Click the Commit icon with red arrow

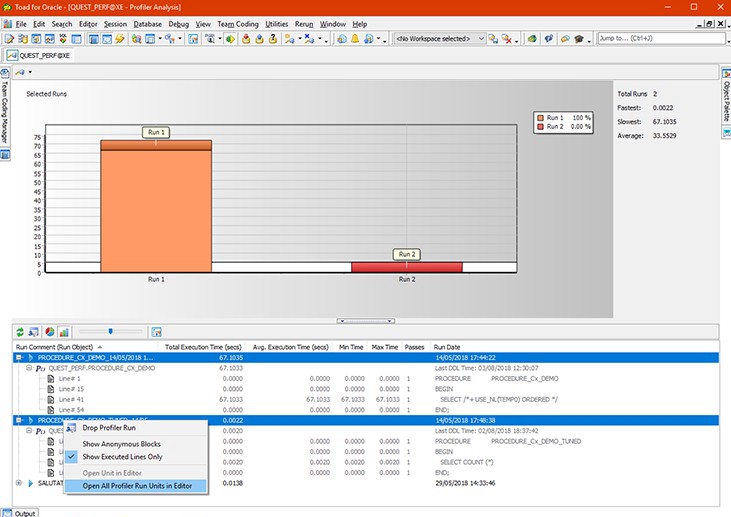coord(246,39)
